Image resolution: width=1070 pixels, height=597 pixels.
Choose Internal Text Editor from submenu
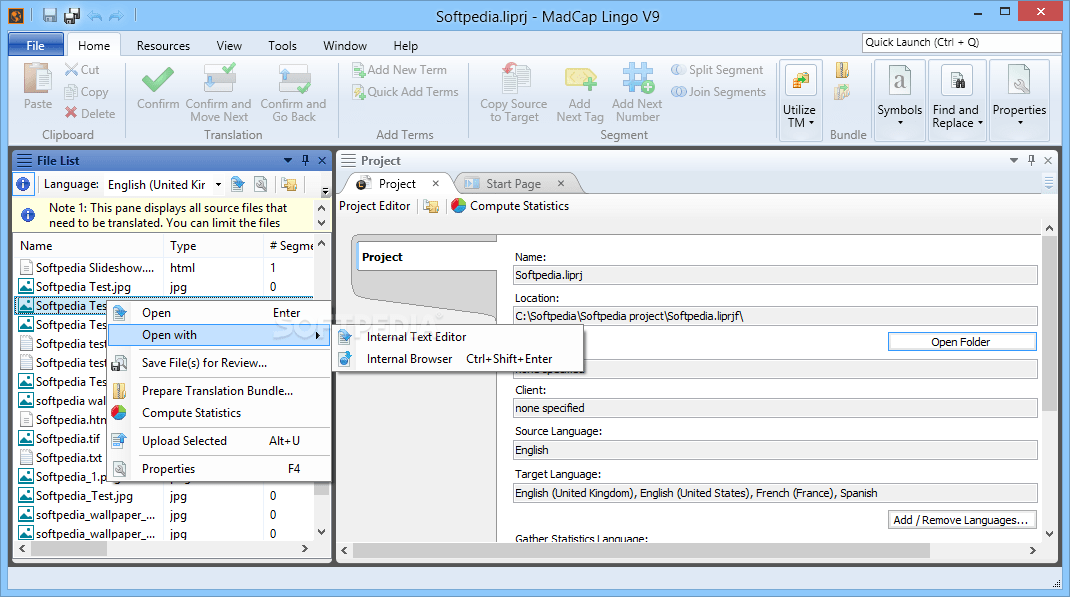click(x=459, y=336)
